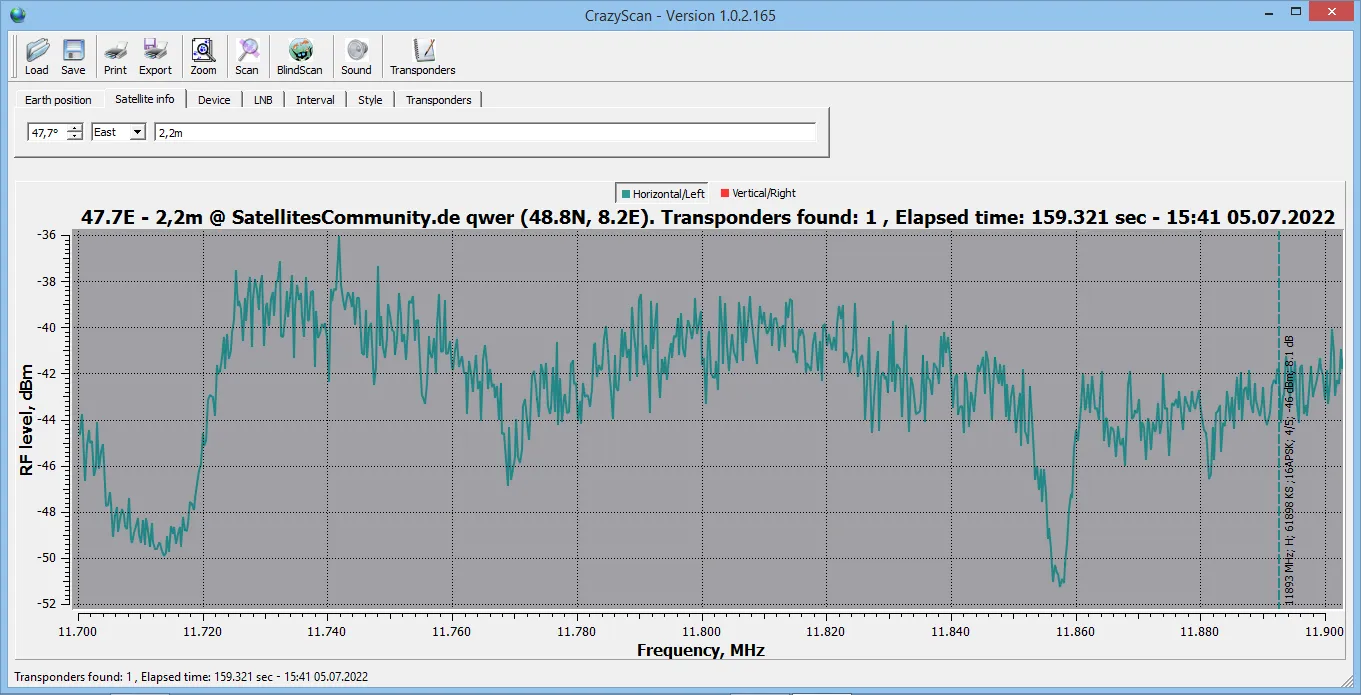The image size is (1361, 695).
Task: Switch to the Earth position tab
Action: coord(58,100)
